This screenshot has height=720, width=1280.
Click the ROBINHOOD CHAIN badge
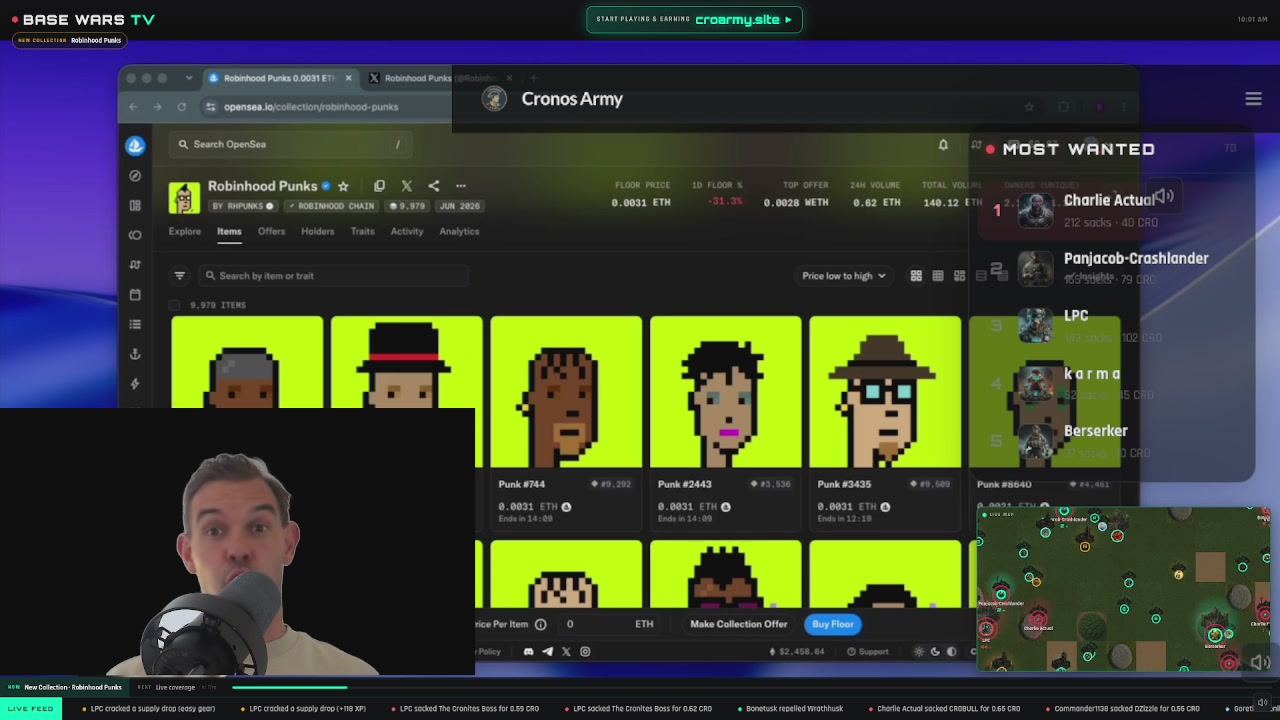pyautogui.click(x=329, y=206)
